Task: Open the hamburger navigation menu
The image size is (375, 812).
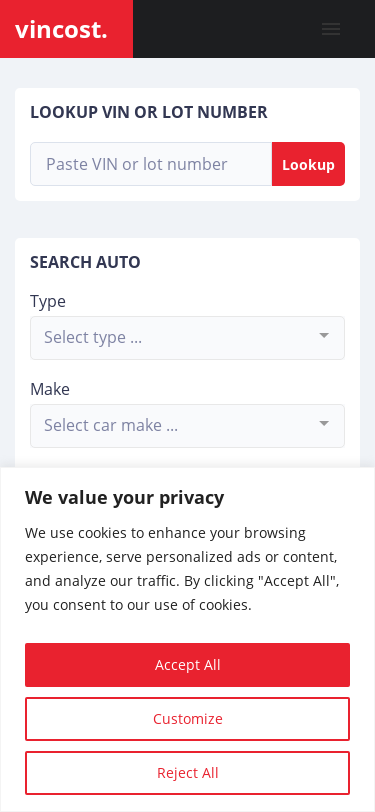Action: 331,28
